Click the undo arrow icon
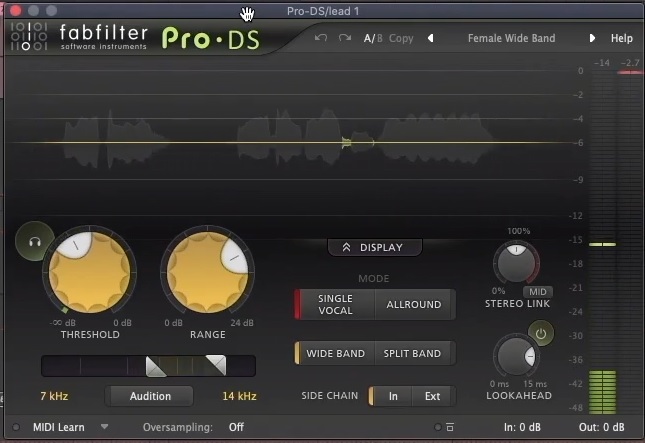Viewport: 645px width, 443px height. (321, 38)
